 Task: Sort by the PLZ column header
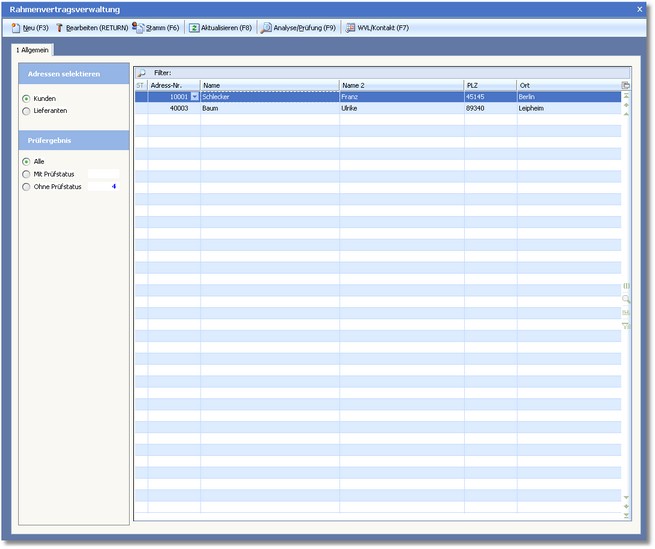click(x=490, y=86)
